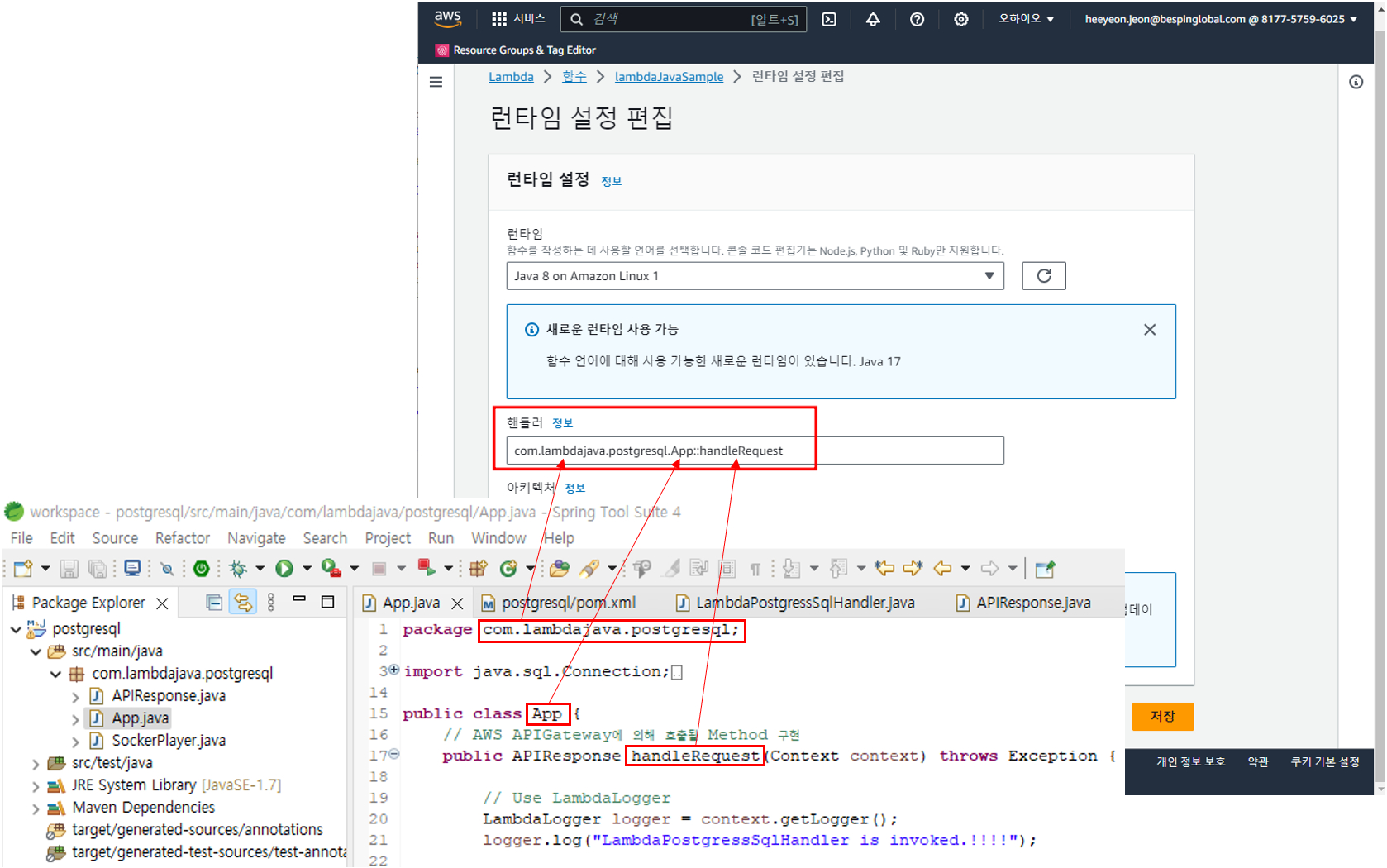1387x868 pixels.
Task: Toggle Link with Editor in Package Explorer
Action: [243, 603]
